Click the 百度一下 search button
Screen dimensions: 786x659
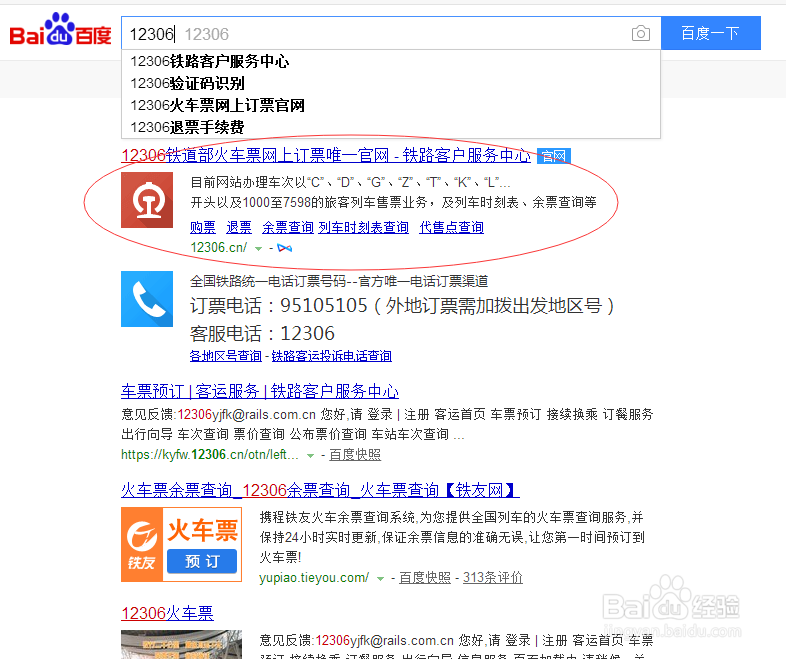pyautogui.click(x=710, y=33)
